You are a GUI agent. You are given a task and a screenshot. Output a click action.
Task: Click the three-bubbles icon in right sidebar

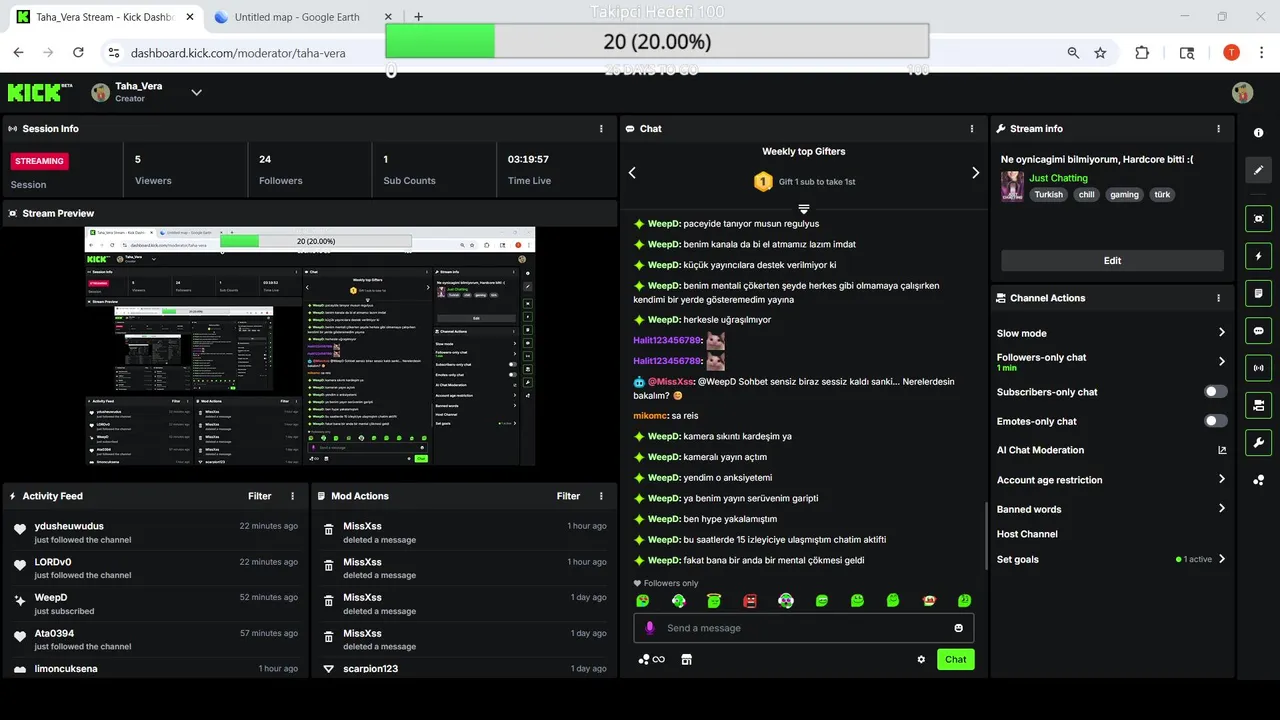[1258, 480]
